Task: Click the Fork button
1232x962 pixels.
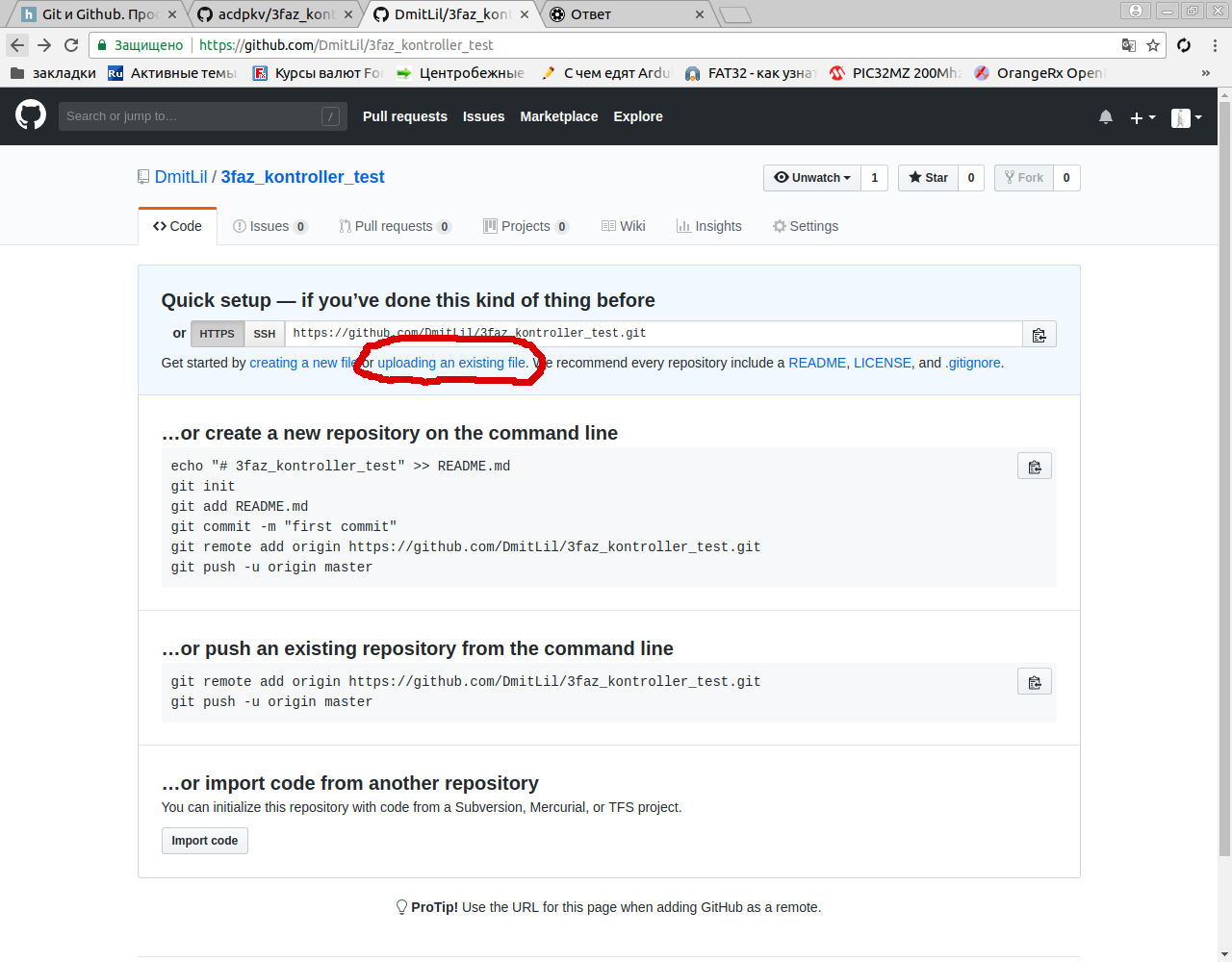Action: (x=1024, y=178)
